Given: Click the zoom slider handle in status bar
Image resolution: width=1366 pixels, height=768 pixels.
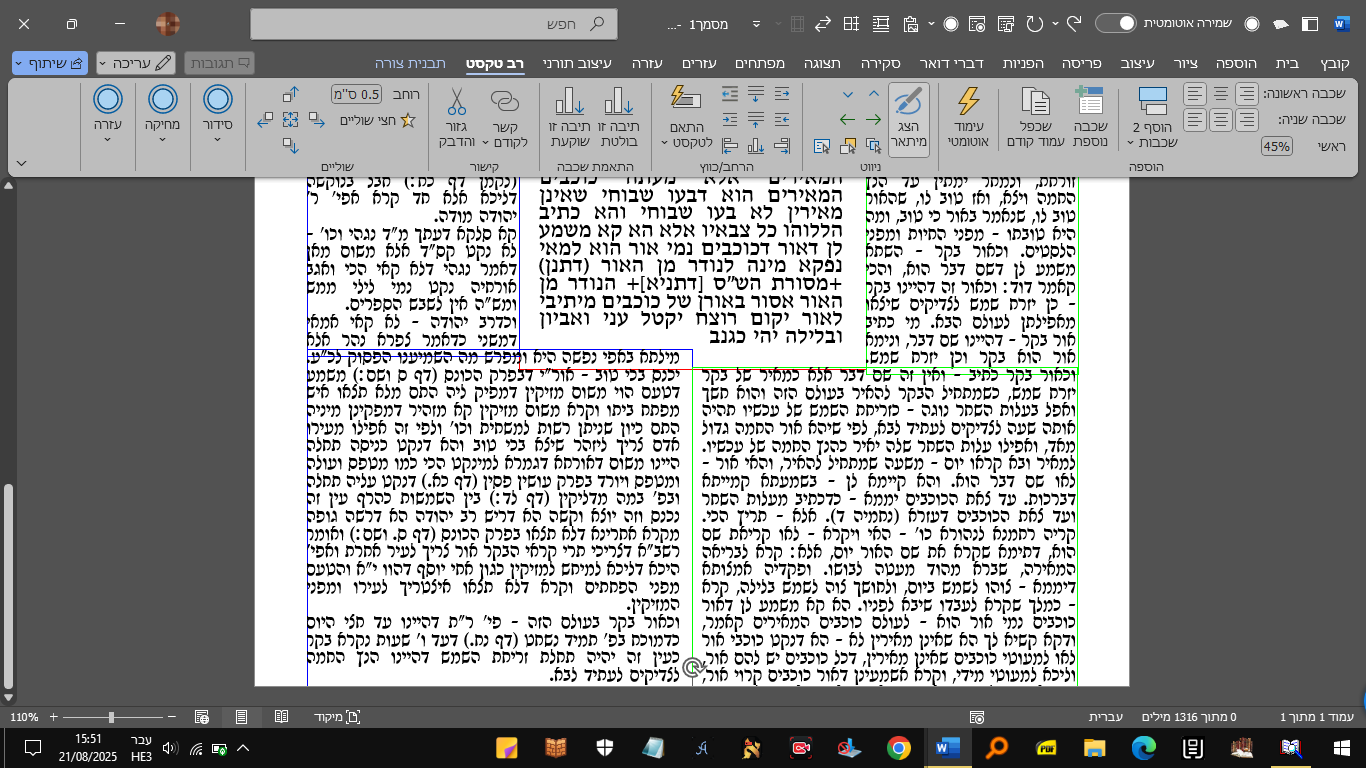Looking at the screenshot, I should pyautogui.click(x=111, y=717).
